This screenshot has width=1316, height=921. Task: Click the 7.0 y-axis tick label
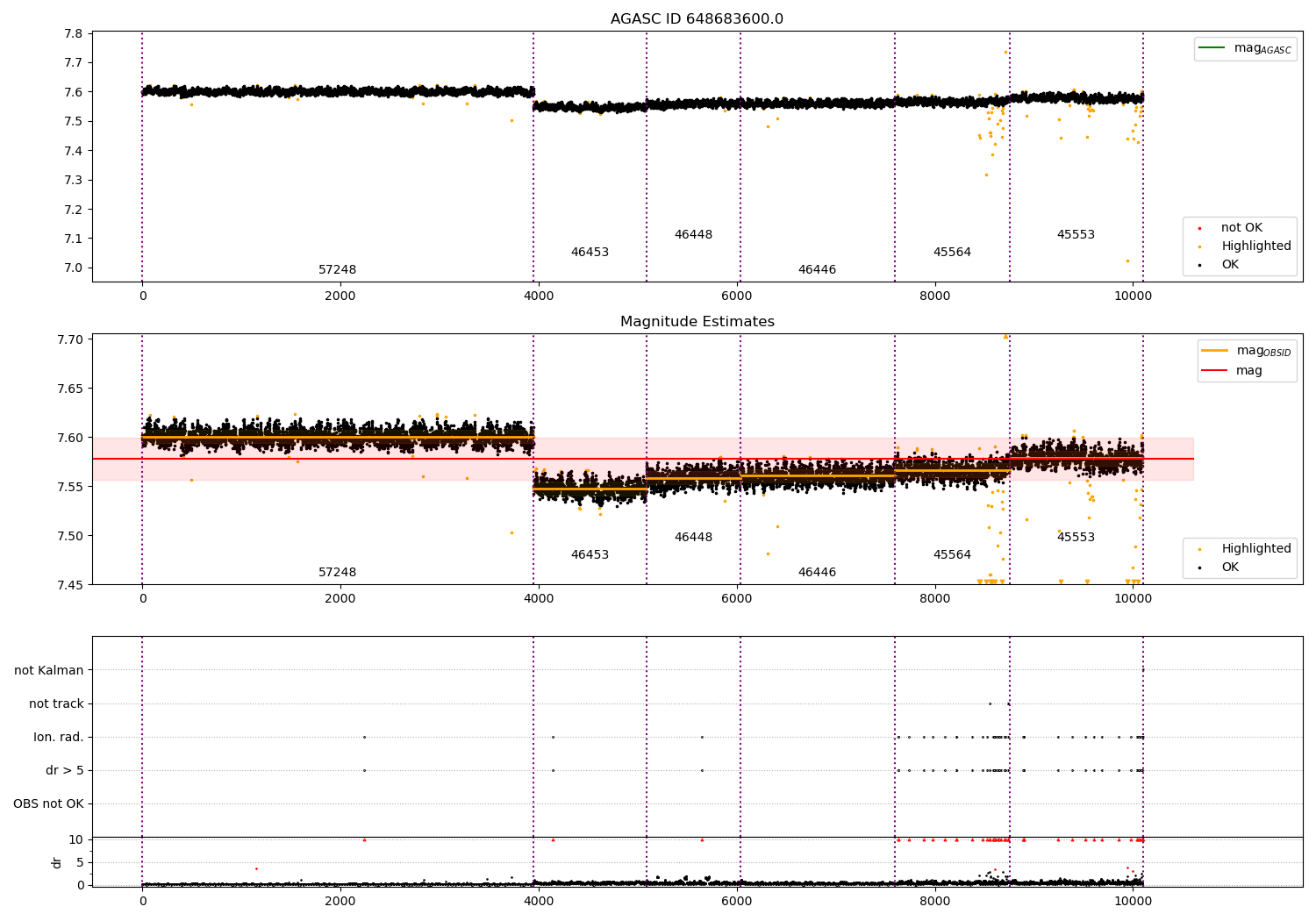click(74, 268)
